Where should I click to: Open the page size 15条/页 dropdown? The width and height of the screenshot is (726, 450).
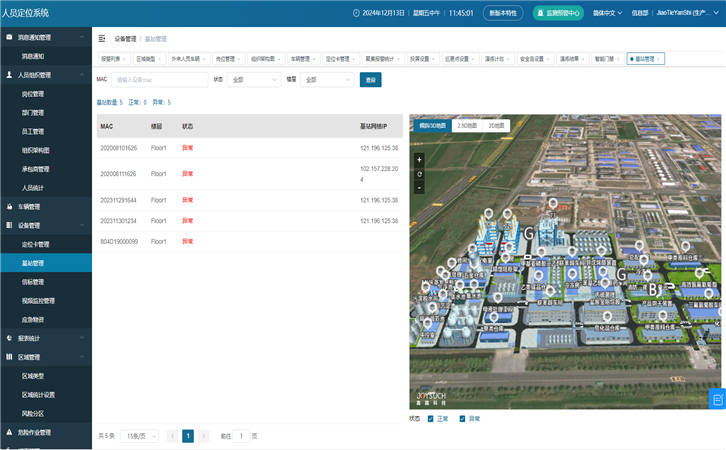pyautogui.click(x=139, y=436)
